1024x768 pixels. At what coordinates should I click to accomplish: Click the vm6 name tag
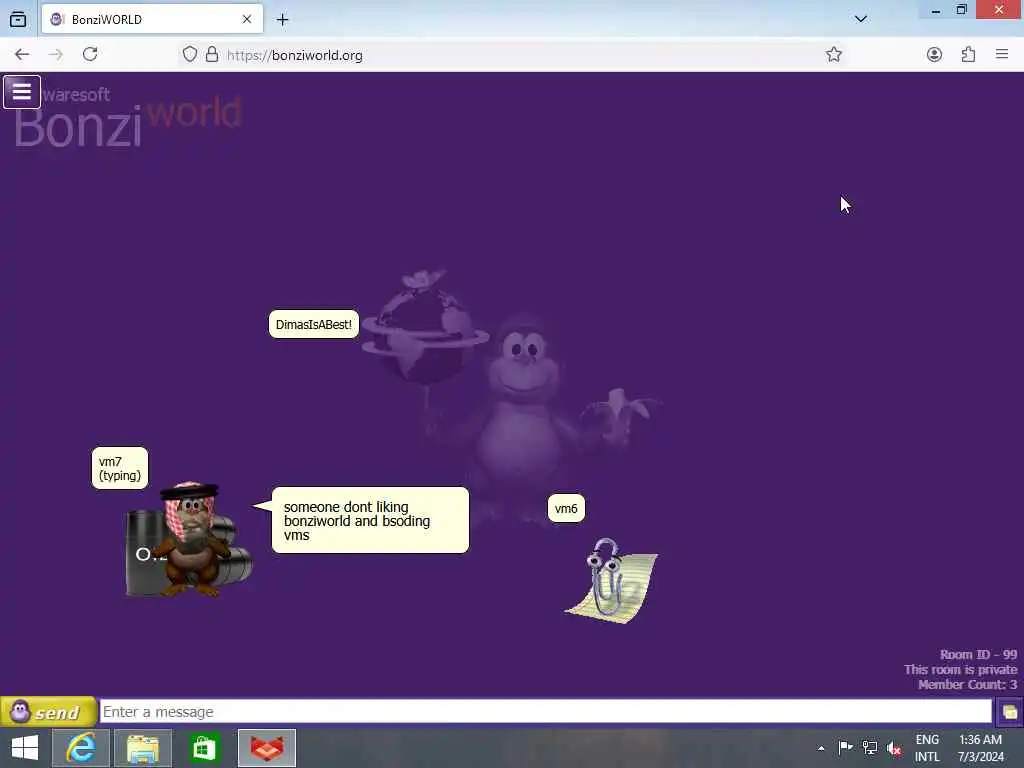pyautogui.click(x=566, y=509)
